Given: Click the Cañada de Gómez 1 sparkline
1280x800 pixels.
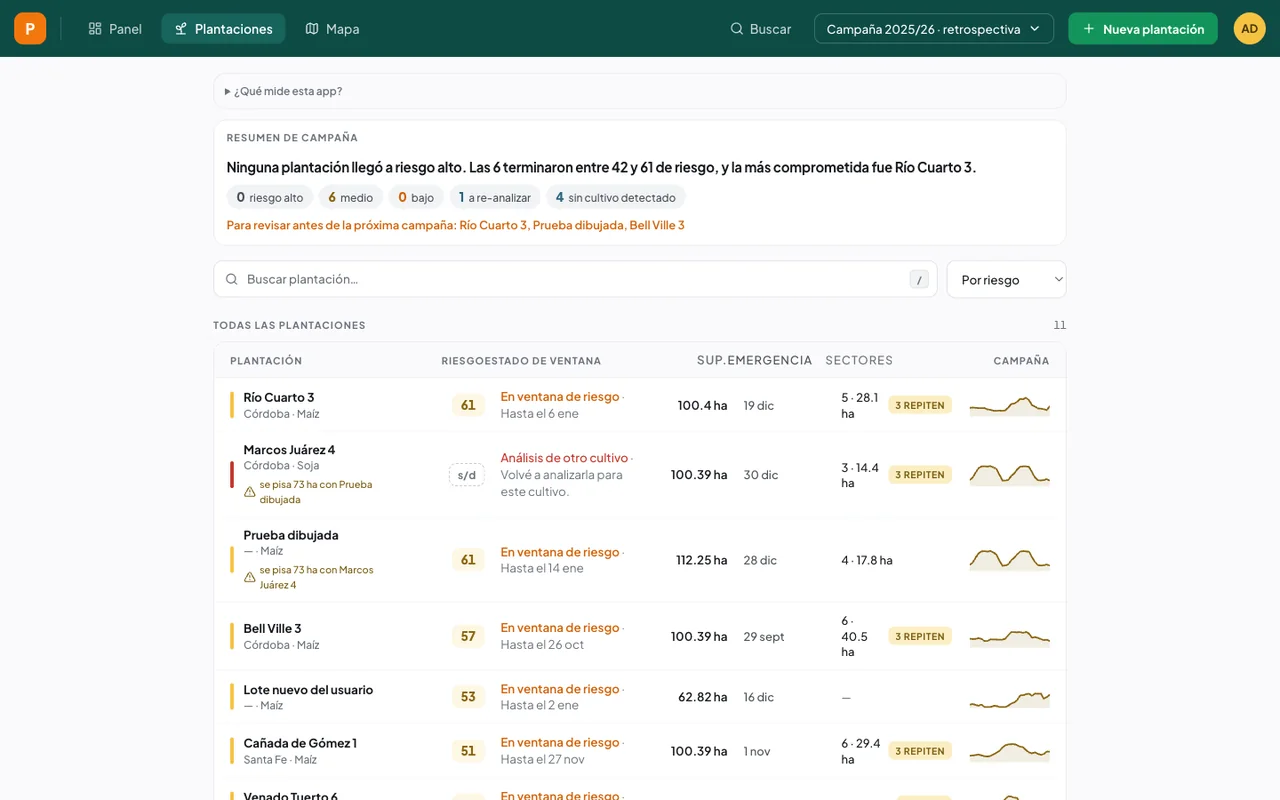Looking at the screenshot, I should click(1010, 751).
